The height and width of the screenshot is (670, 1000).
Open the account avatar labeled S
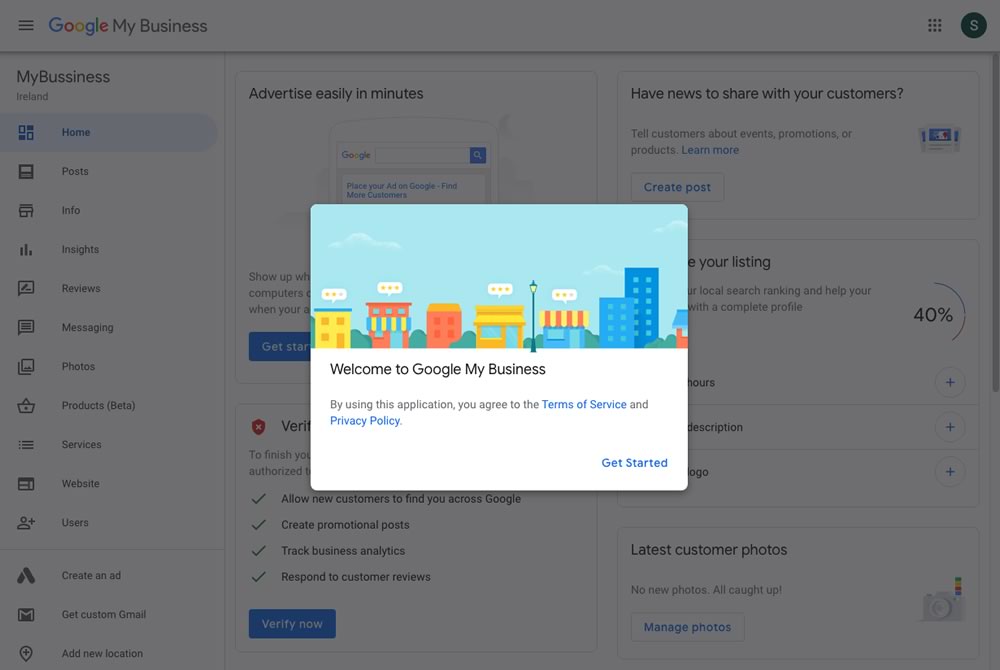tap(973, 25)
